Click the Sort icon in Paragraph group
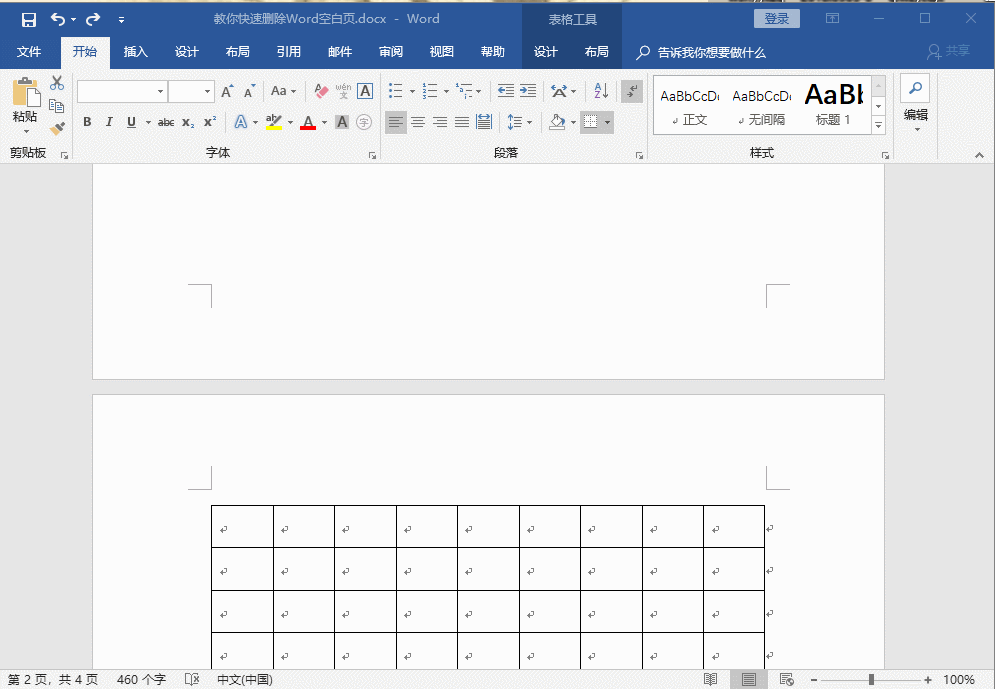The width and height of the screenshot is (995, 689). [600, 90]
